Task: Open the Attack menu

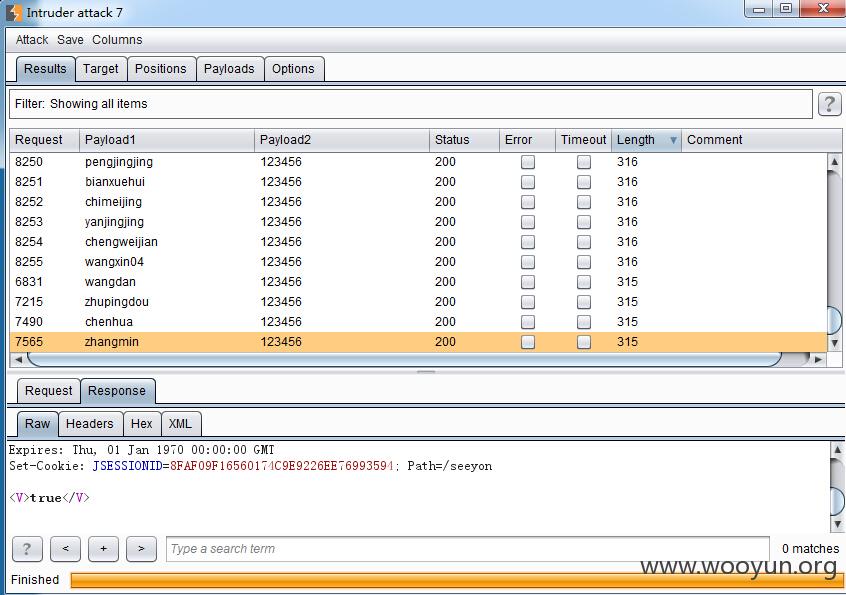Action: coord(32,40)
